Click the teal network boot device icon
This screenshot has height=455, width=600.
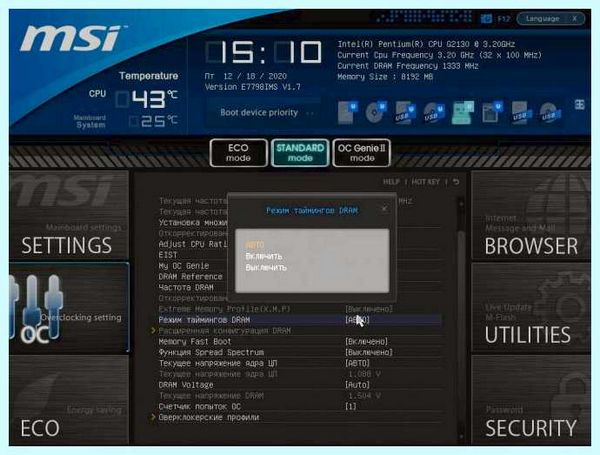(x=463, y=113)
